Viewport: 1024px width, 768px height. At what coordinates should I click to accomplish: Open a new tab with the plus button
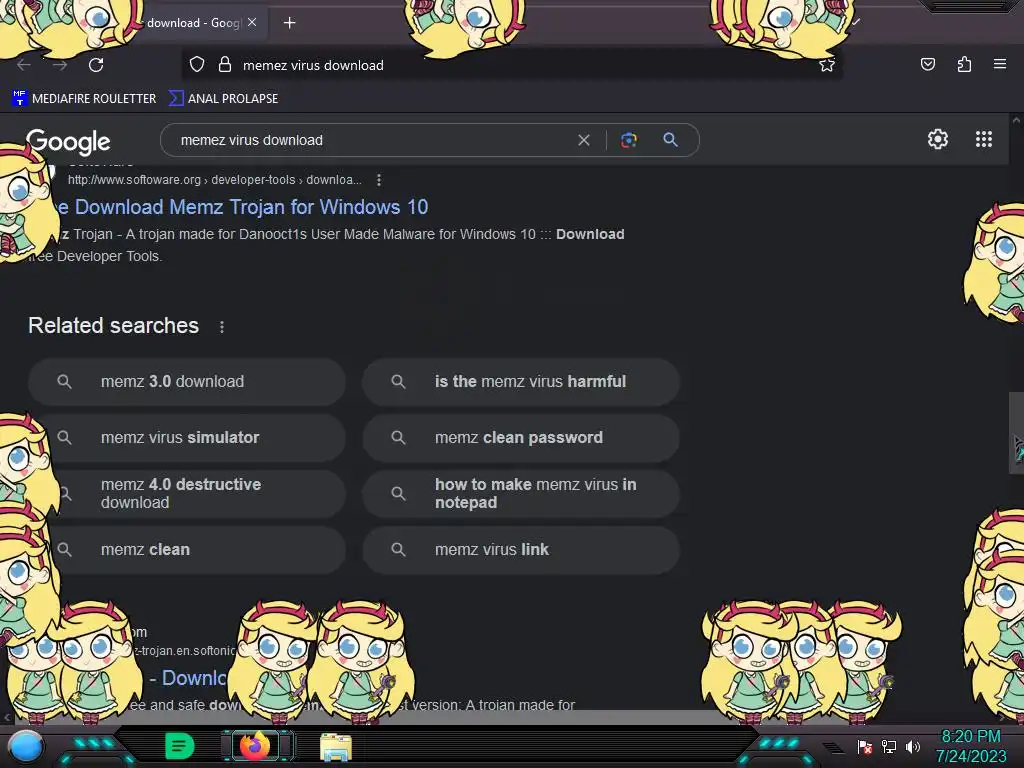tap(289, 23)
